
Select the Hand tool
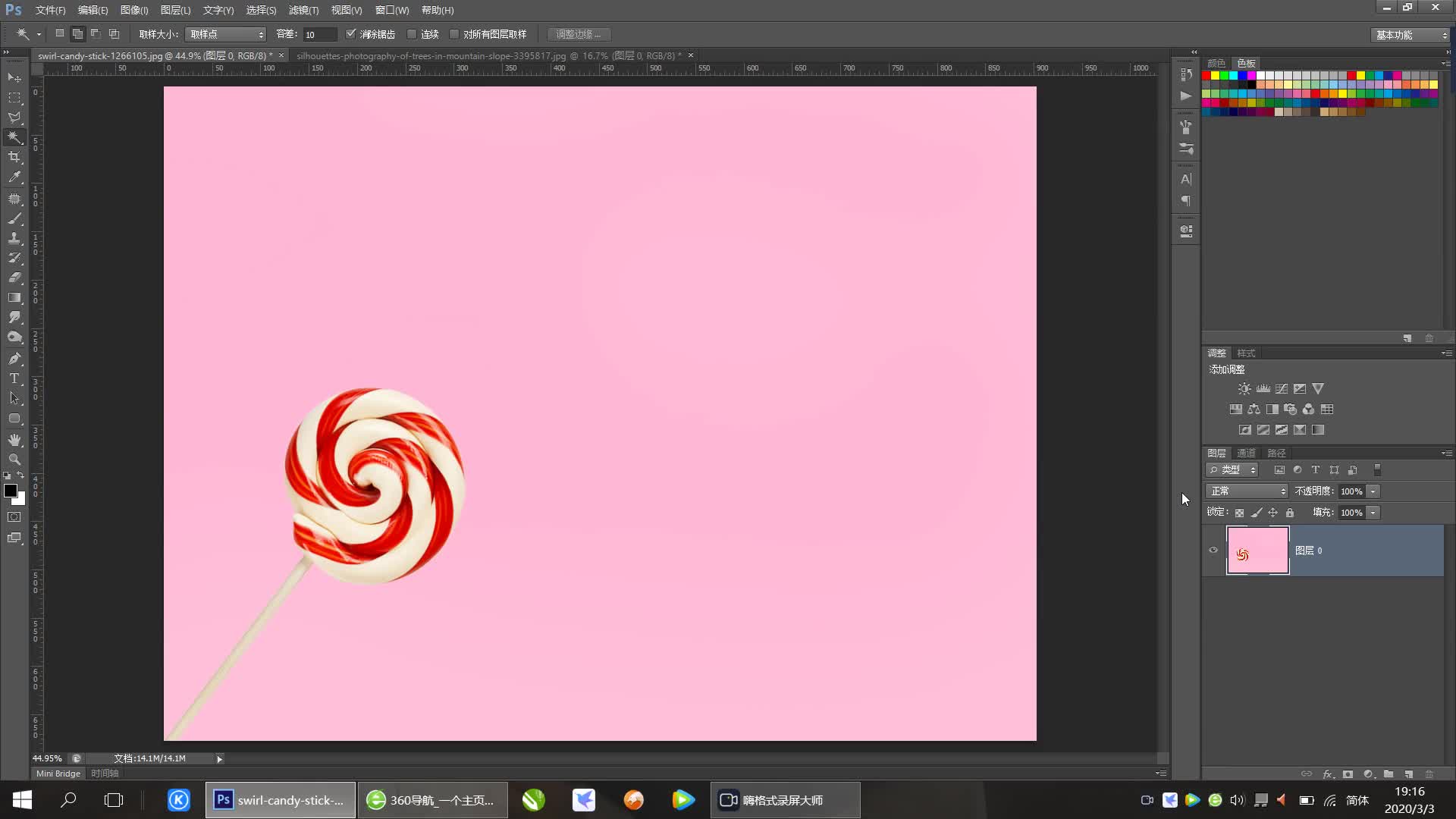point(14,440)
